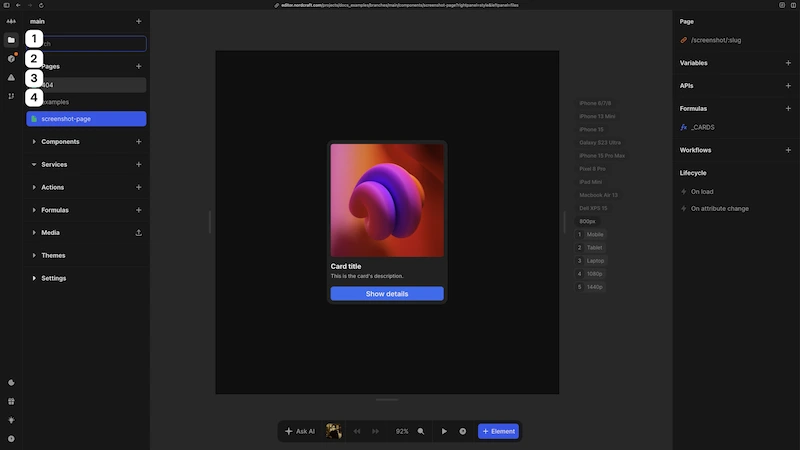Add a new service with plus icon
This screenshot has width=800, height=450.
138,164
